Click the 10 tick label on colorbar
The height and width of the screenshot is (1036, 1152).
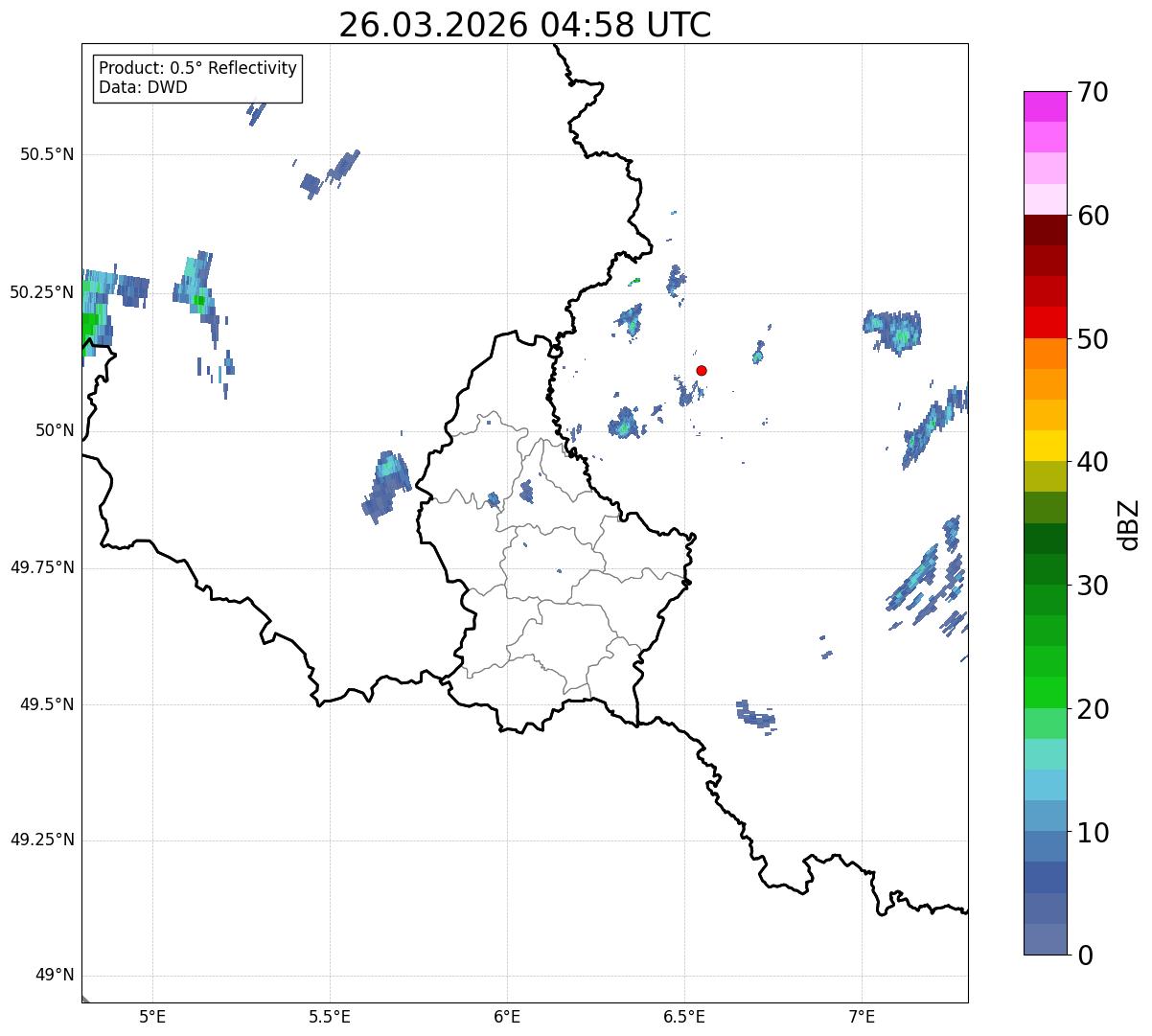pos(1093,832)
